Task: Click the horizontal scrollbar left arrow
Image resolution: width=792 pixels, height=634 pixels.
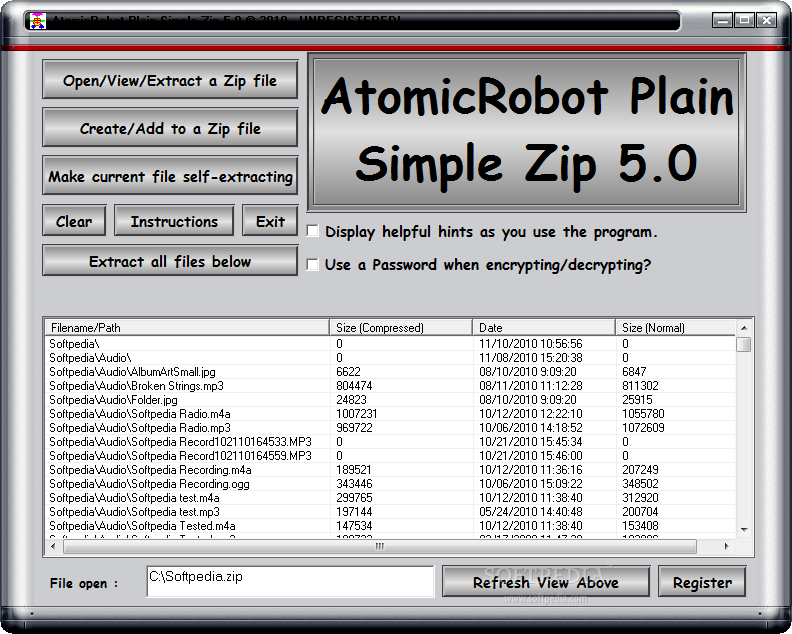Action: coord(54,546)
